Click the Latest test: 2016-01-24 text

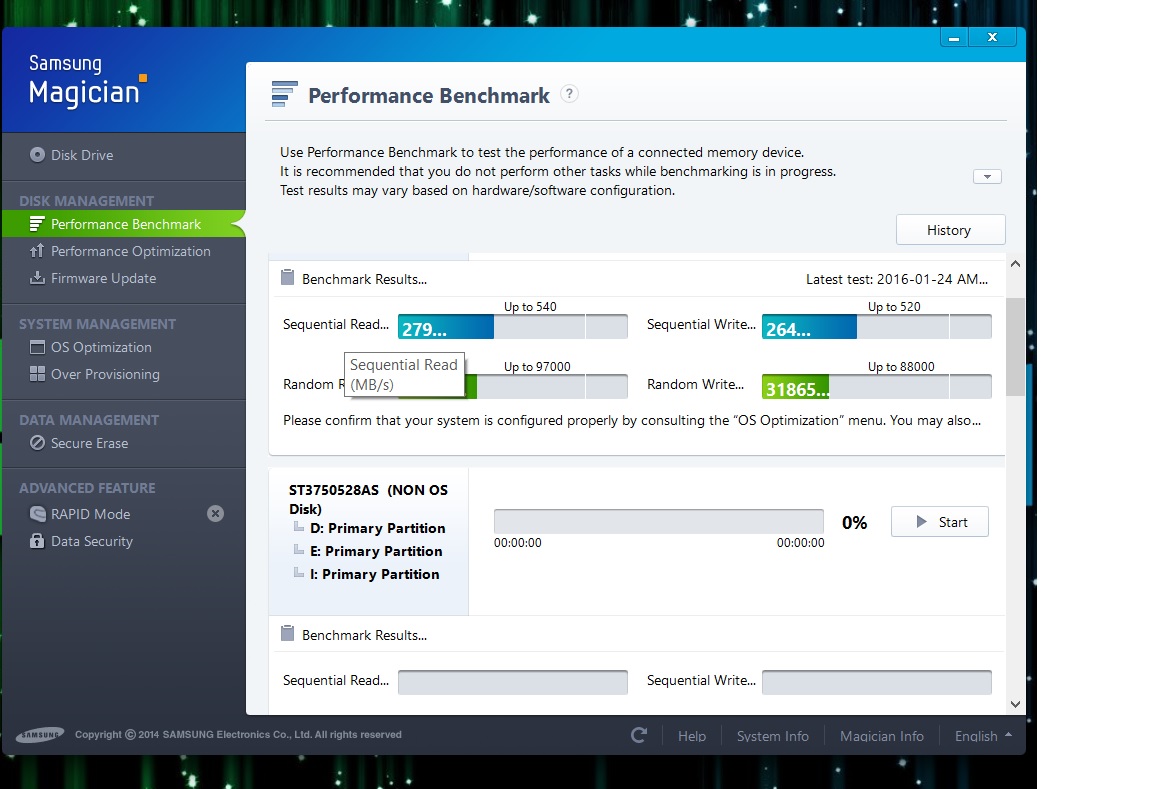tap(896, 279)
